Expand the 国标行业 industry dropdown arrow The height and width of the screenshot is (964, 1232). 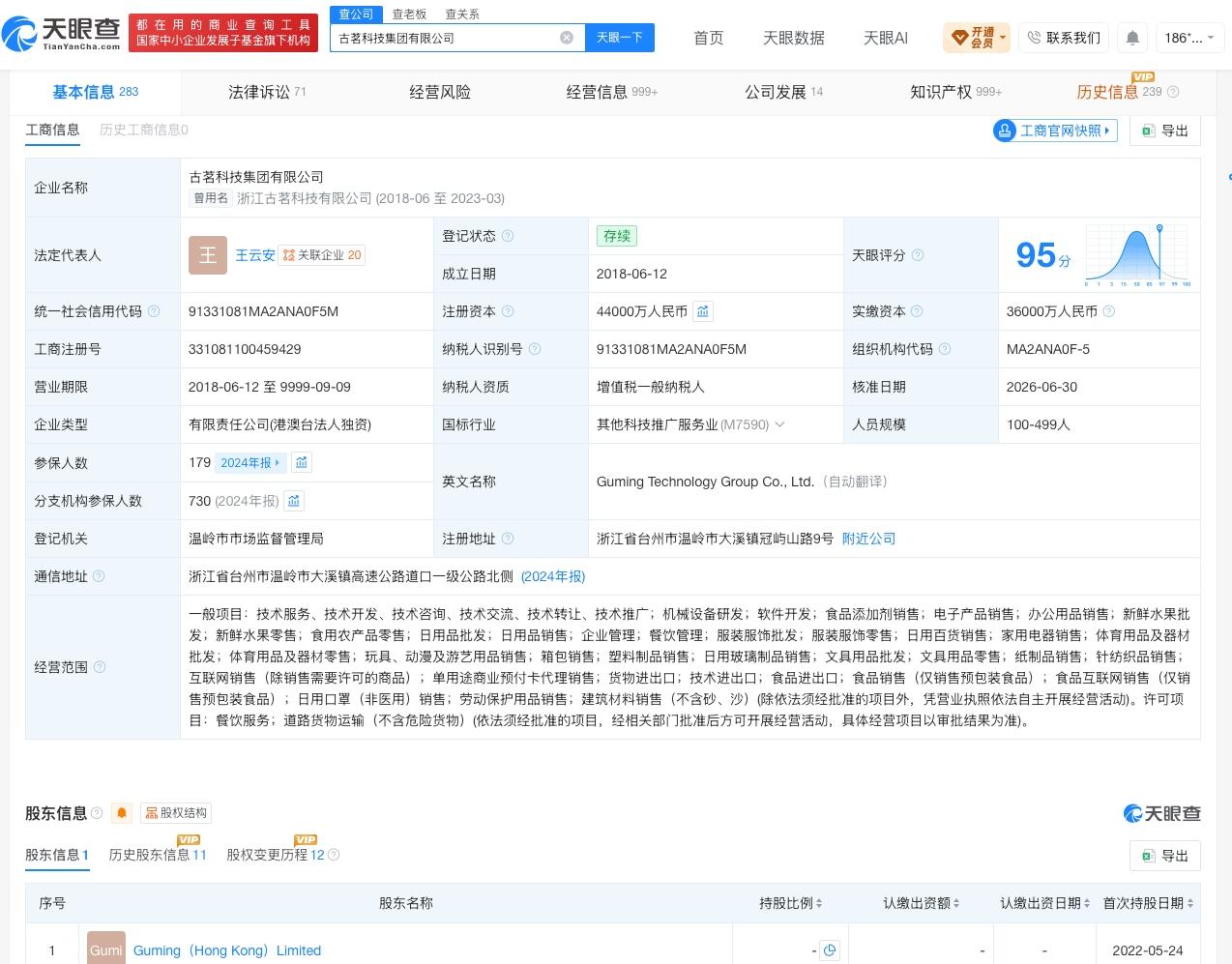[780, 424]
